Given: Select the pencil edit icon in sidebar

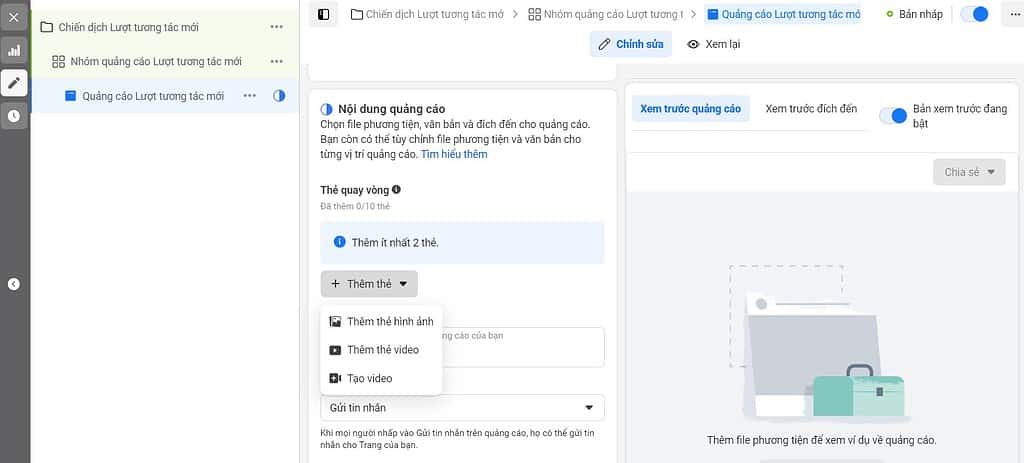Looking at the screenshot, I should pos(14,83).
